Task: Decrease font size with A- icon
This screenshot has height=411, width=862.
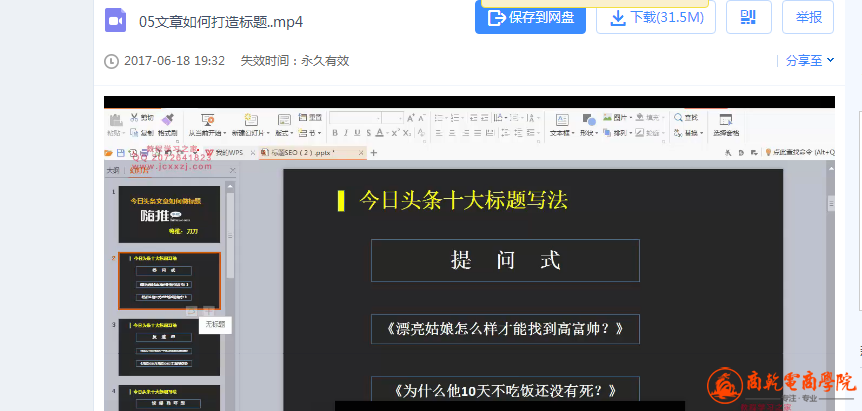Action: pyautogui.click(x=422, y=118)
